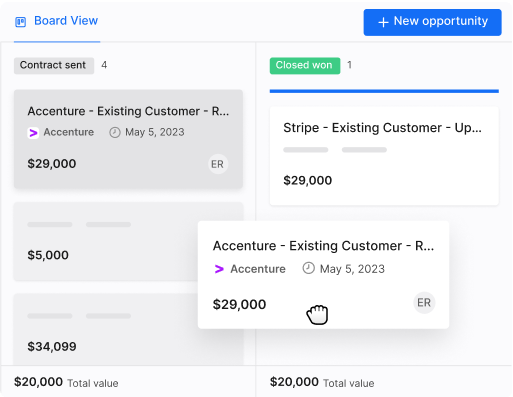Click the clock icon on Contract sent card
The width and height of the screenshot is (513, 397).
tap(115, 132)
